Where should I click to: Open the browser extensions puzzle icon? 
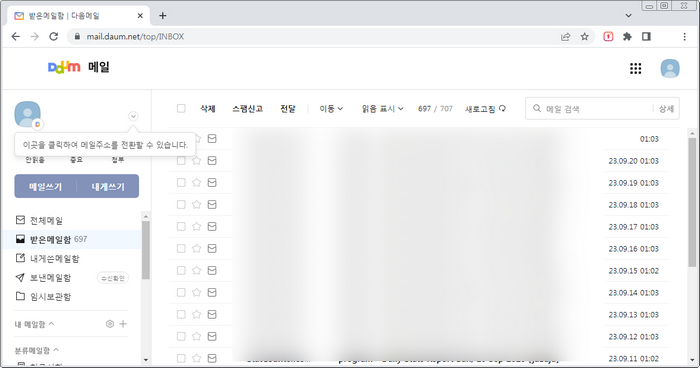click(x=627, y=37)
